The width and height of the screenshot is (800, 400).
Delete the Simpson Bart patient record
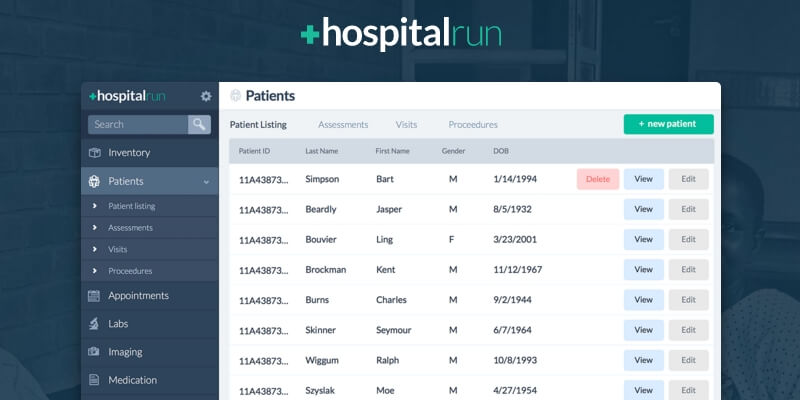click(x=597, y=179)
